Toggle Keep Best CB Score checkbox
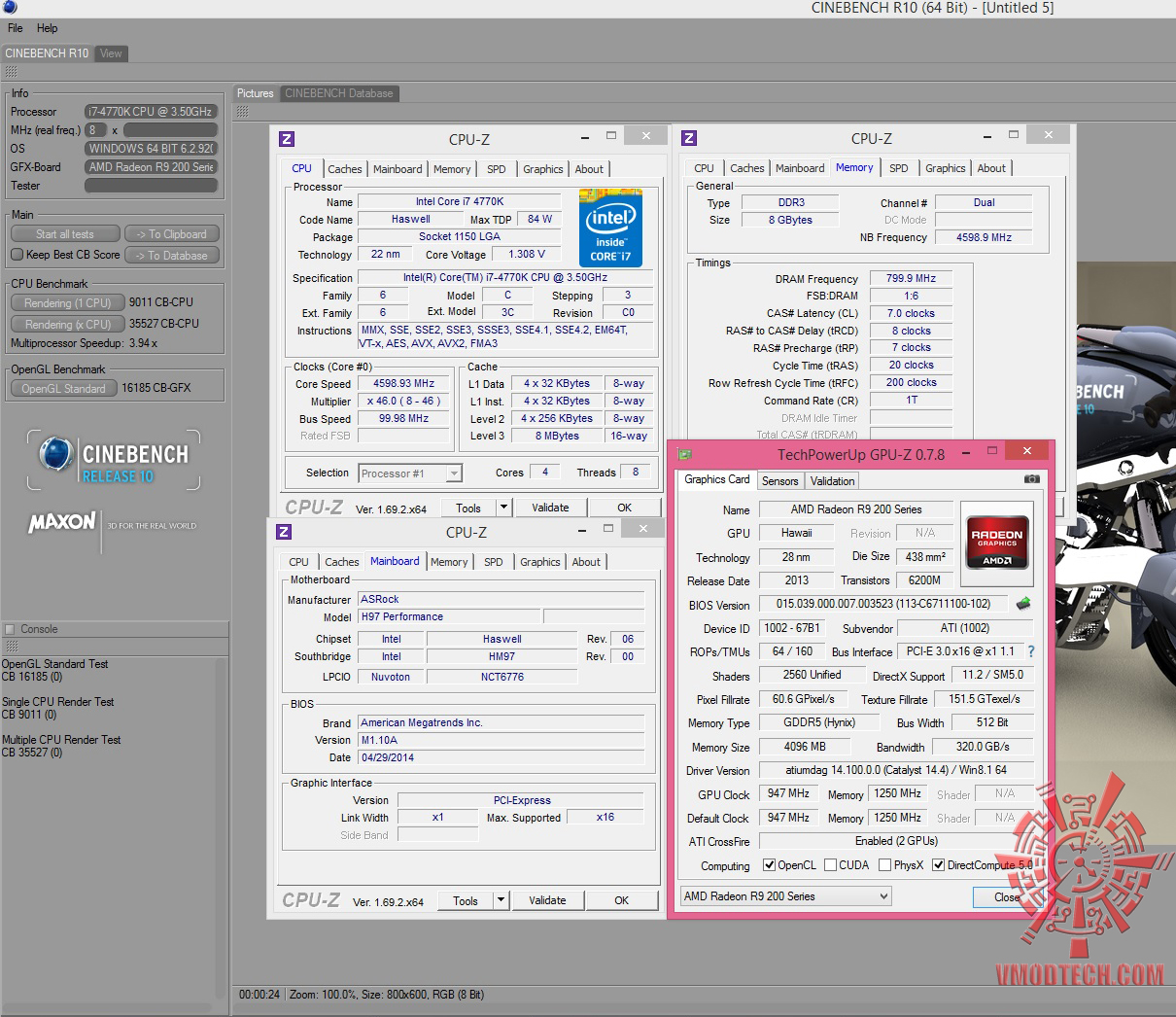Screen dimensions: 1176x1017 (17, 255)
